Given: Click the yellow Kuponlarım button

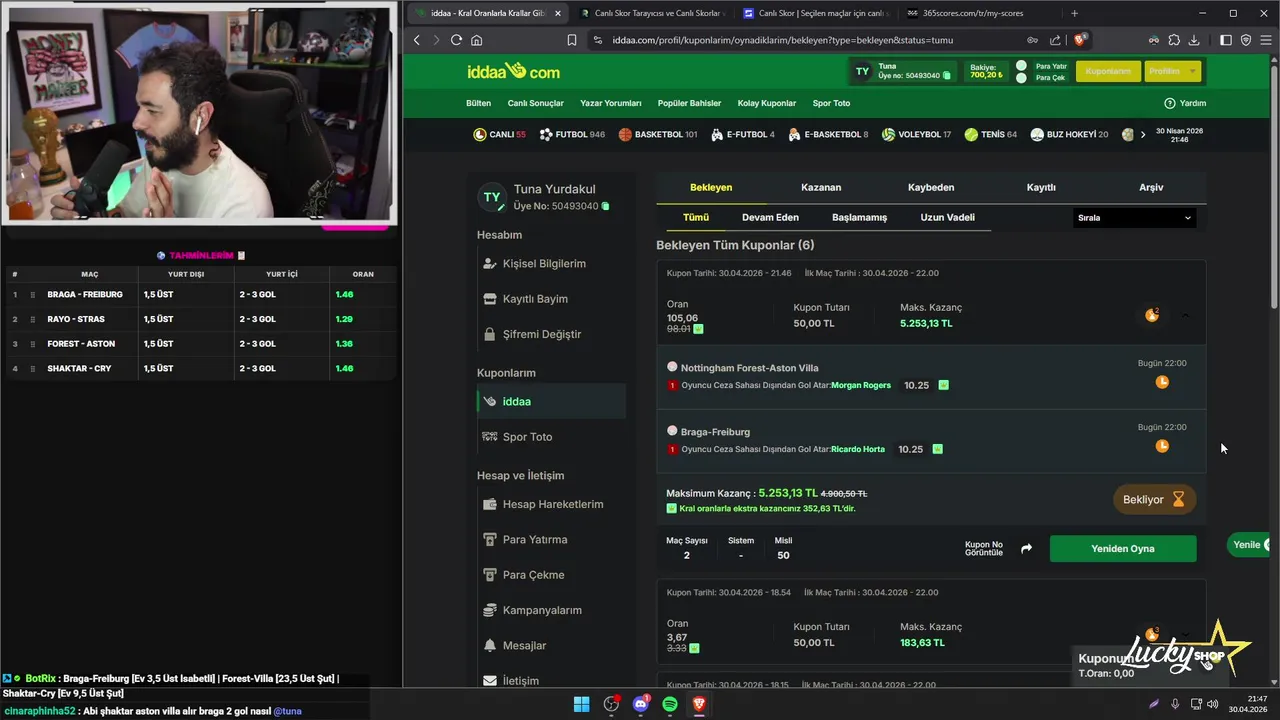Looking at the screenshot, I should (x=1108, y=71).
